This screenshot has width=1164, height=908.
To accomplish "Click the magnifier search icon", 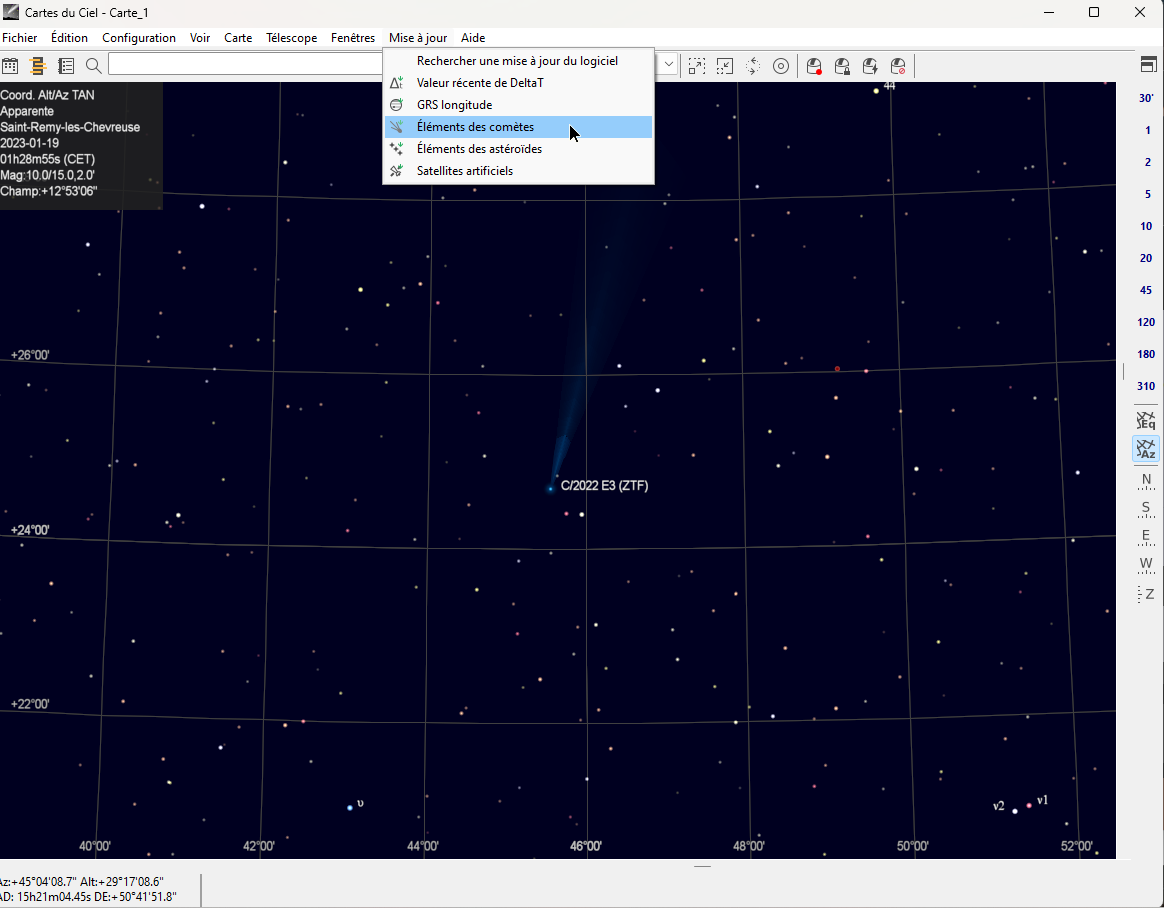I will coord(94,66).
